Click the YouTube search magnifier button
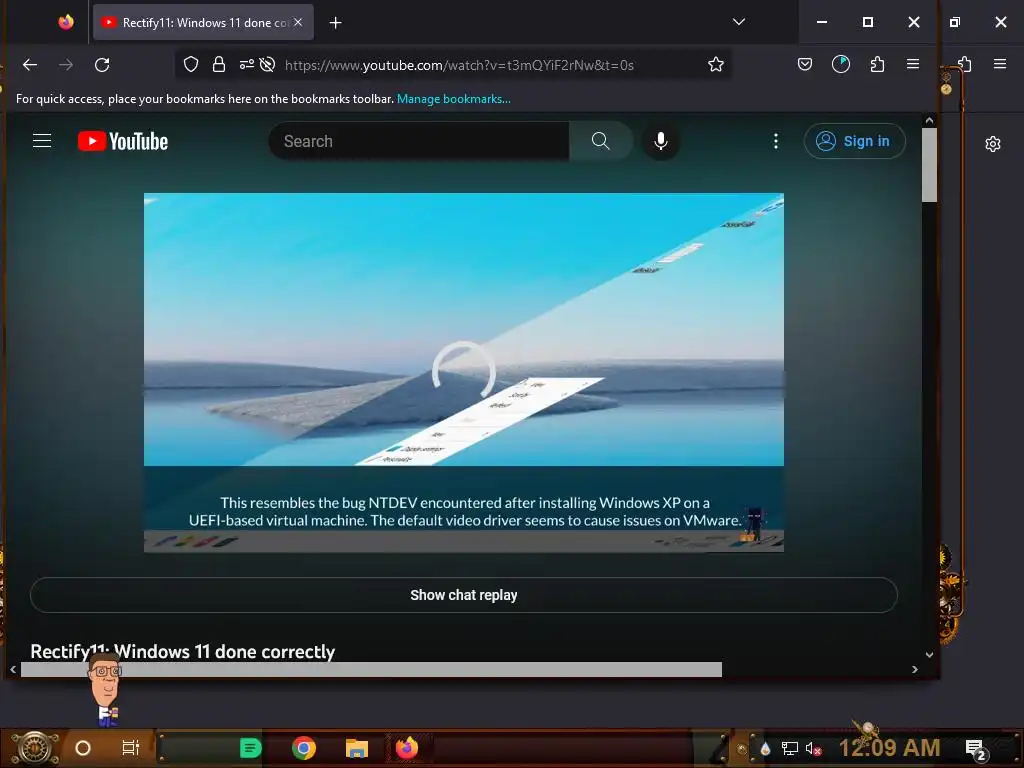The width and height of the screenshot is (1024, 768). pos(601,141)
